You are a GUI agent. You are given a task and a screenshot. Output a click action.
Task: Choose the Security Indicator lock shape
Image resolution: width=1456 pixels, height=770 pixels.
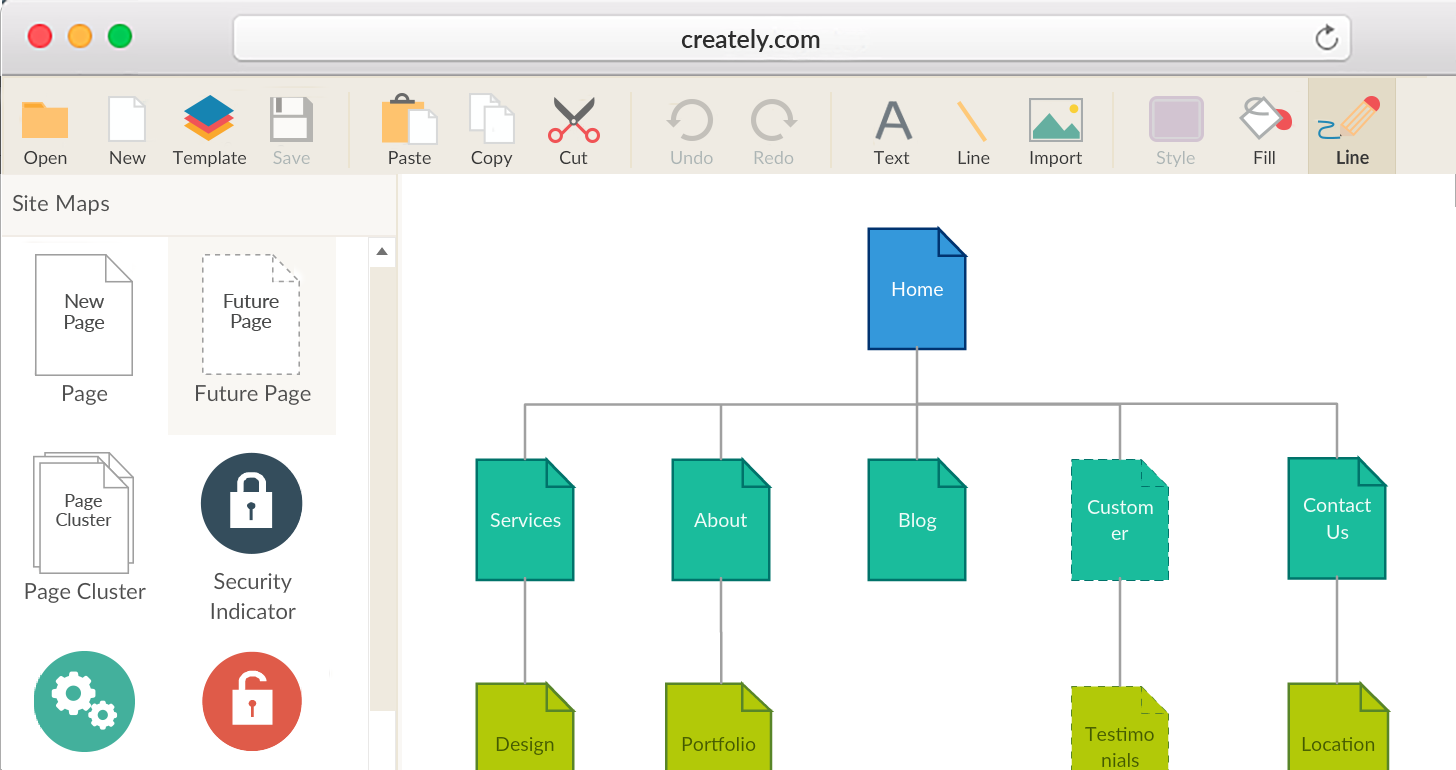(252, 503)
